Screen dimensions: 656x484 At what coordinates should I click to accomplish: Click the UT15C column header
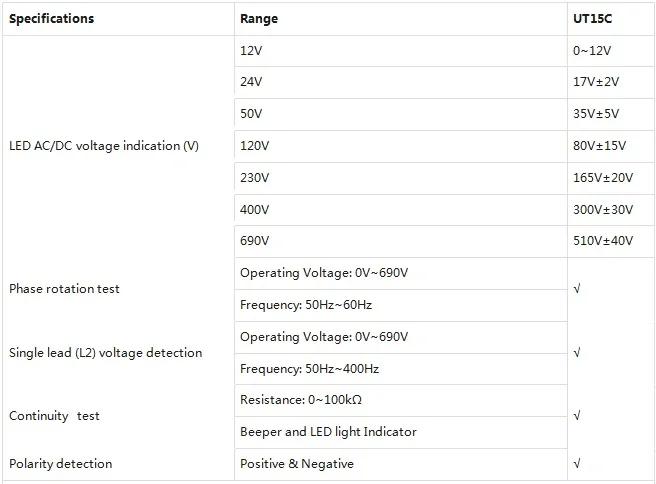(592, 19)
